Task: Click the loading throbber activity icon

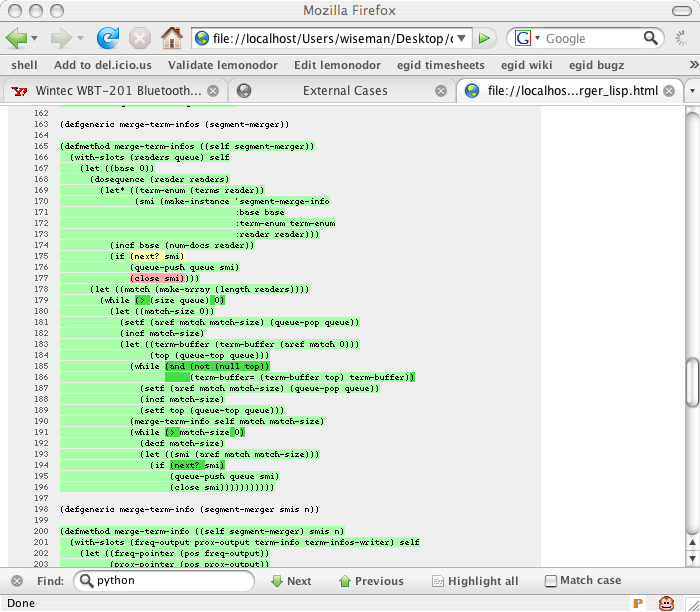Action: (682, 38)
